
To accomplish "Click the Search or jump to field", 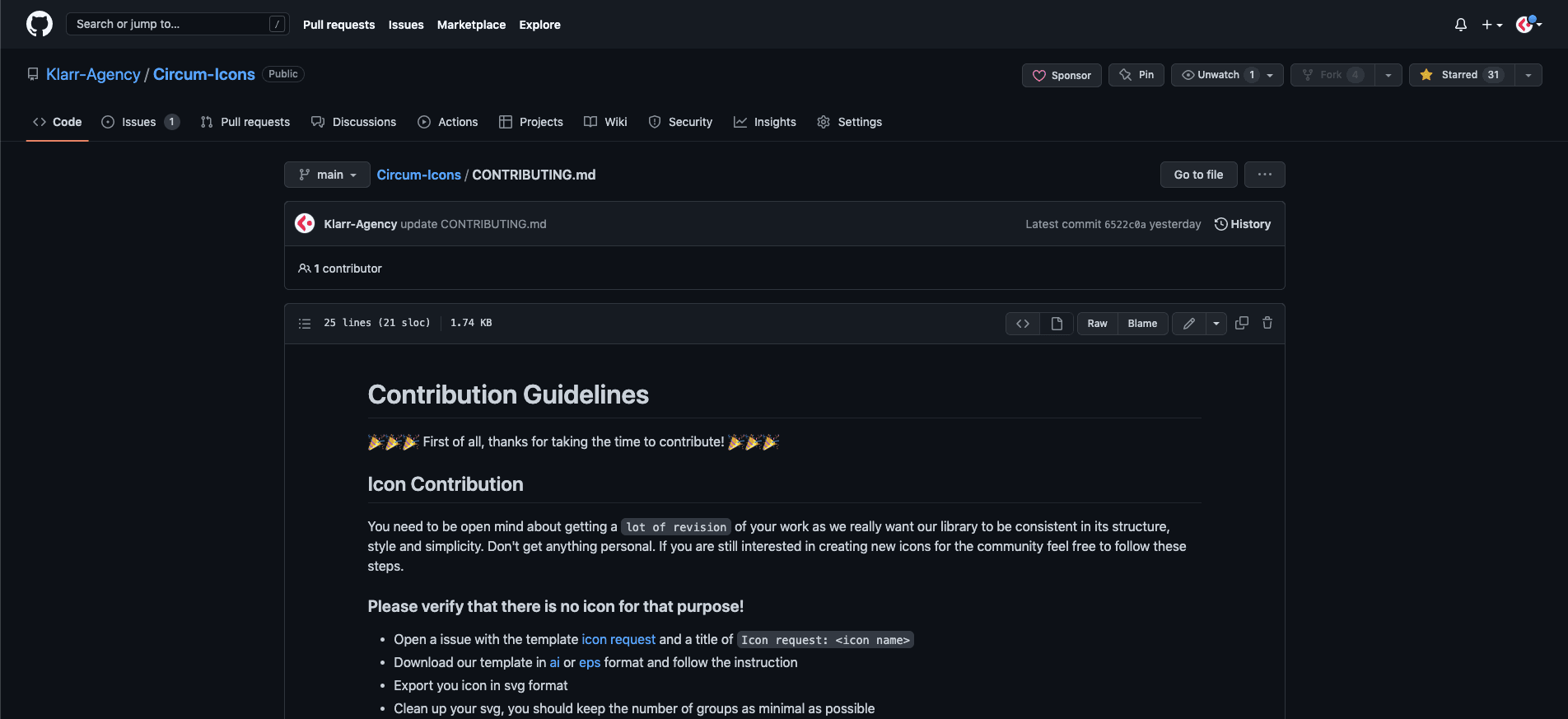I will coord(177,24).
